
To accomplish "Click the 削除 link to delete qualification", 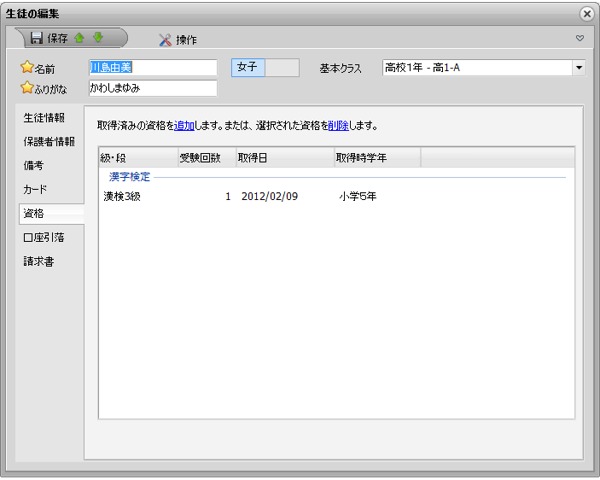I will pos(338,126).
